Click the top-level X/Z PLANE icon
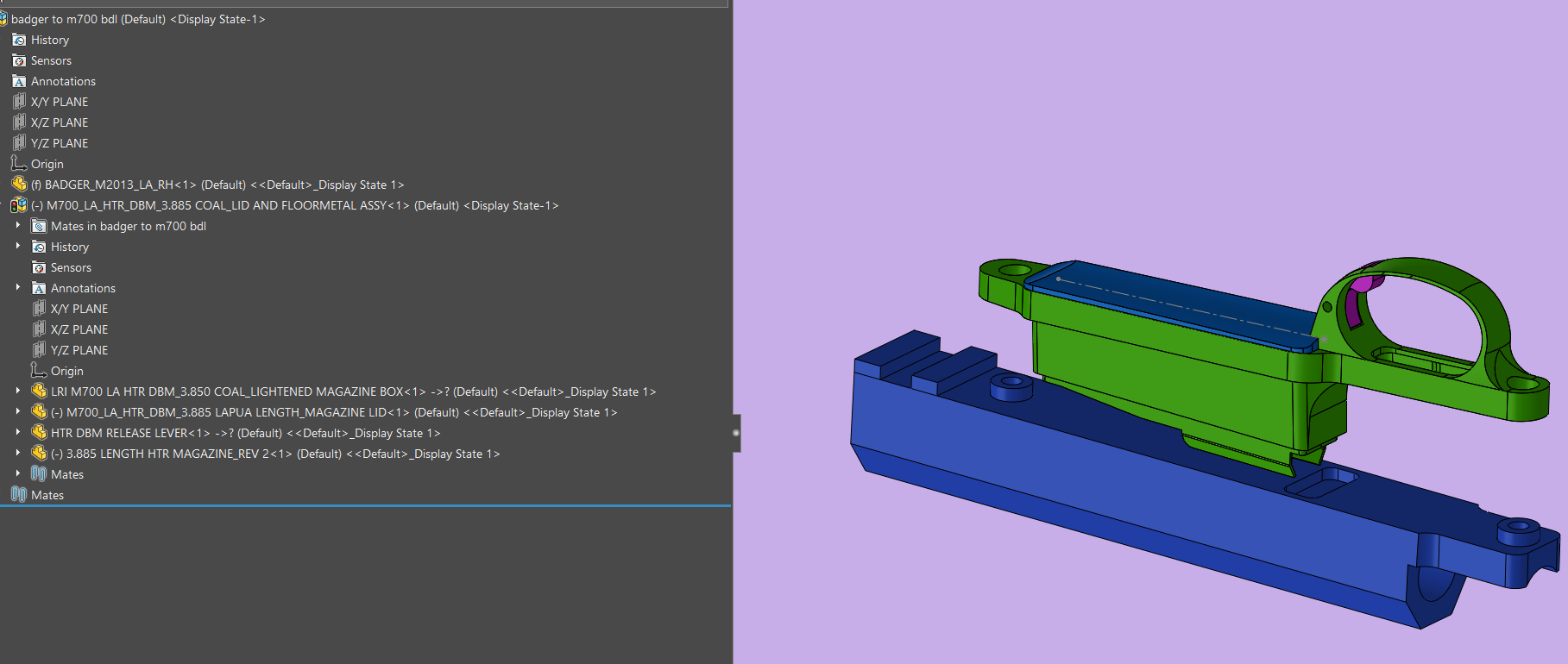Screen dimensions: 1568x664 pyautogui.click(x=19, y=122)
